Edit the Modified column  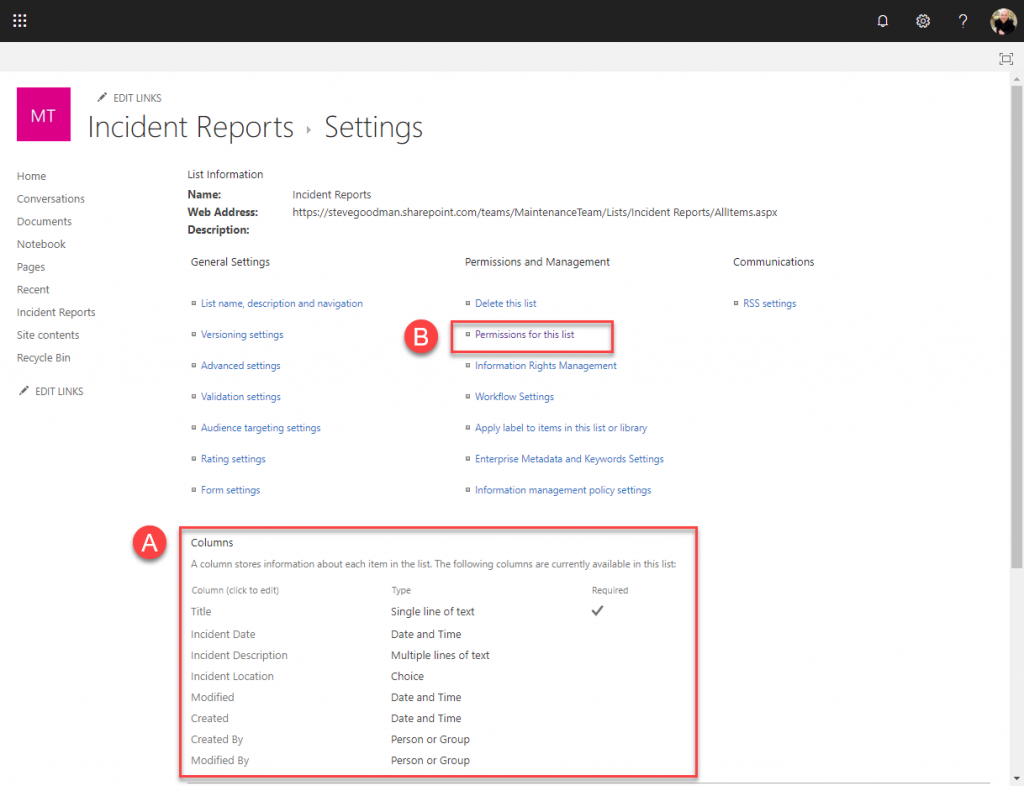coord(212,697)
